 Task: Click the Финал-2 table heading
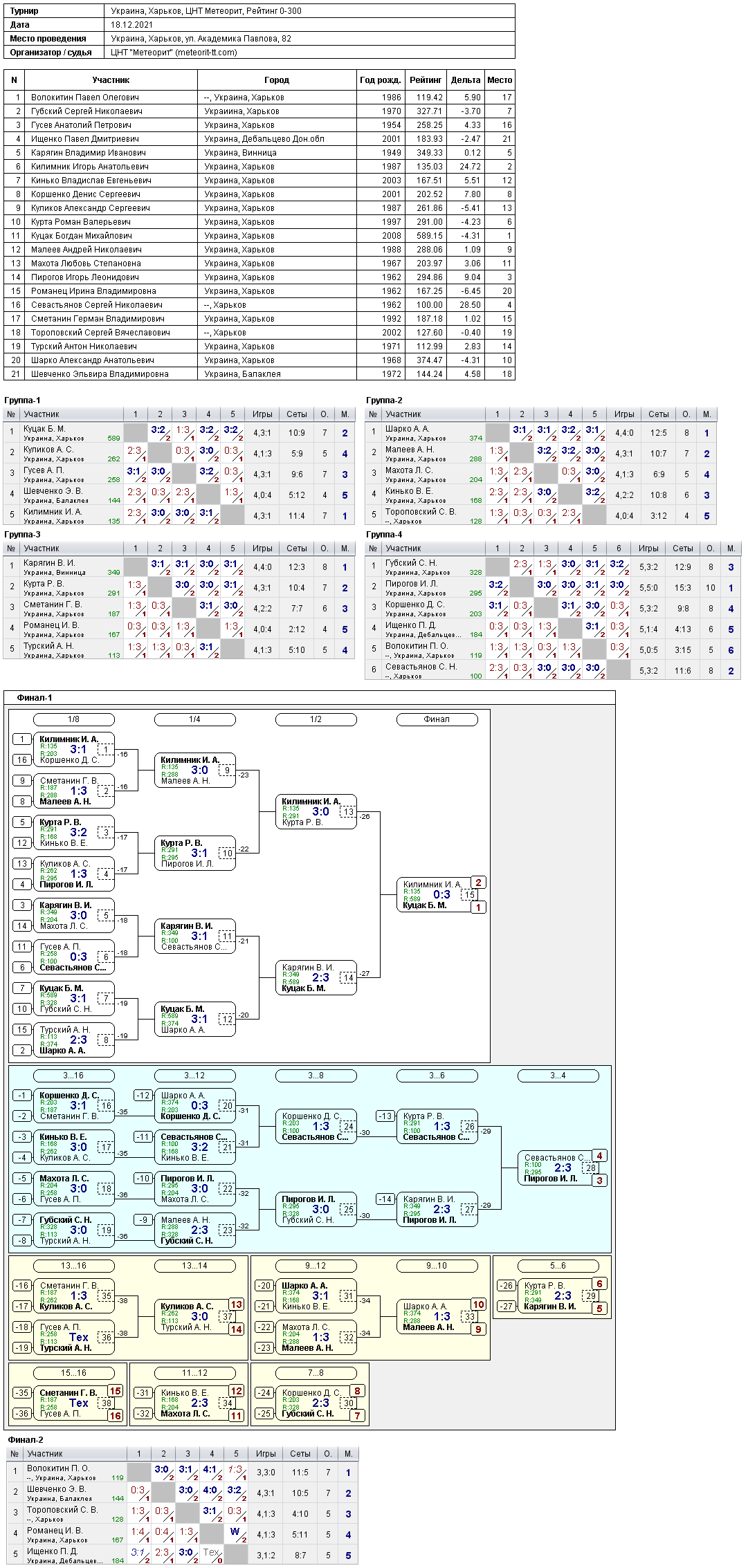(26, 1440)
